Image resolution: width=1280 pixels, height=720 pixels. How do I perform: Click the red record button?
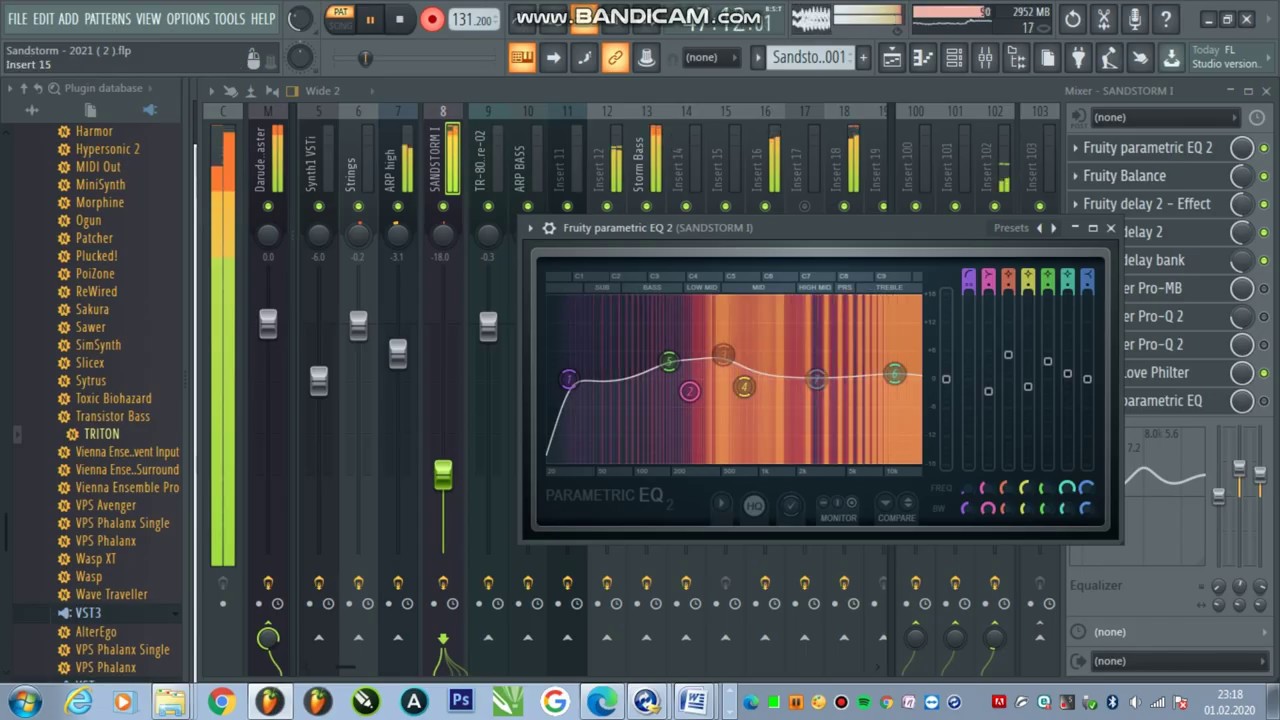432,19
